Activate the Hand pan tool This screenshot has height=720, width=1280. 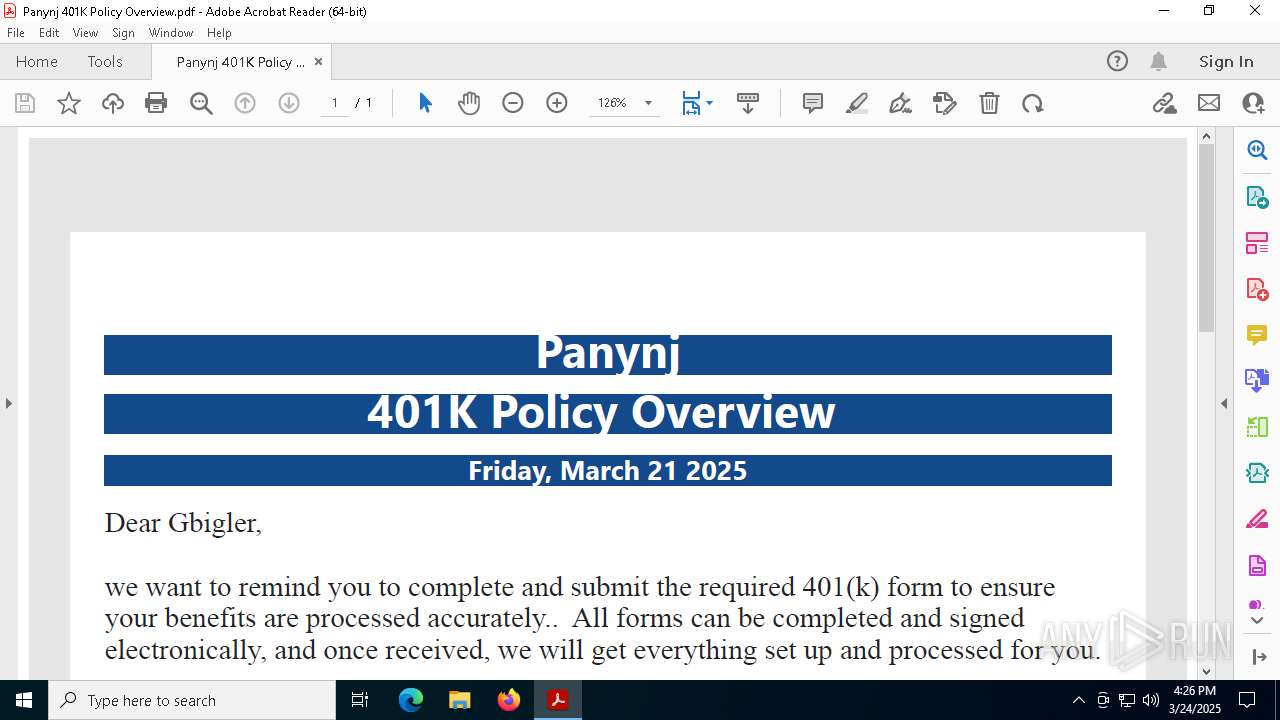tap(469, 103)
